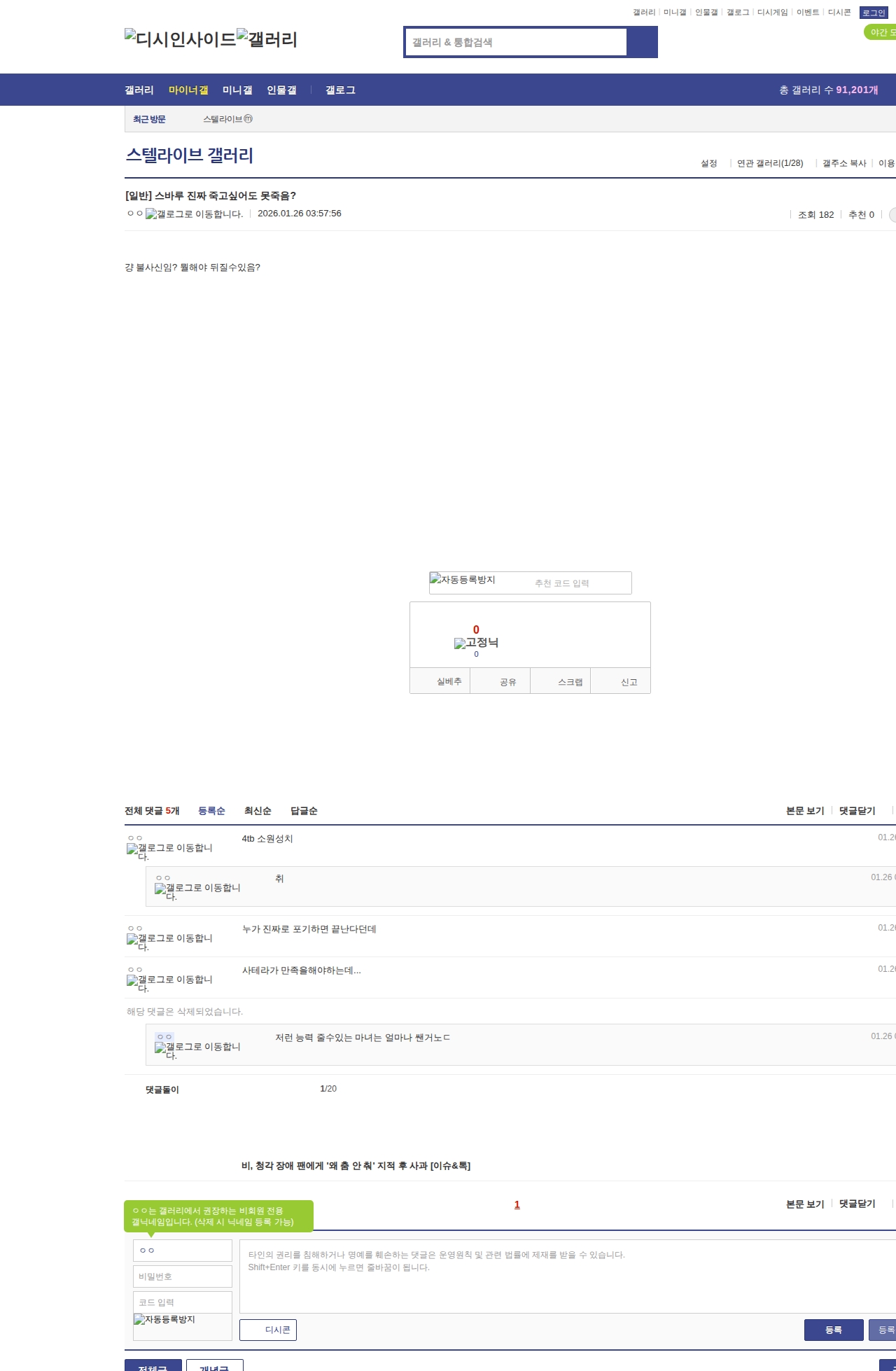
Task: Click the blue search button beside search box
Action: click(x=642, y=42)
